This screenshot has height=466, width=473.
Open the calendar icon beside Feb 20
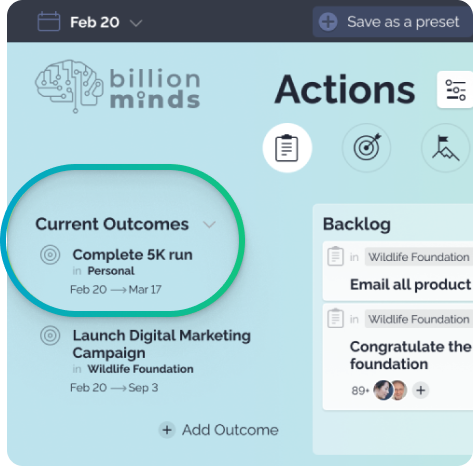click(49, 22)
